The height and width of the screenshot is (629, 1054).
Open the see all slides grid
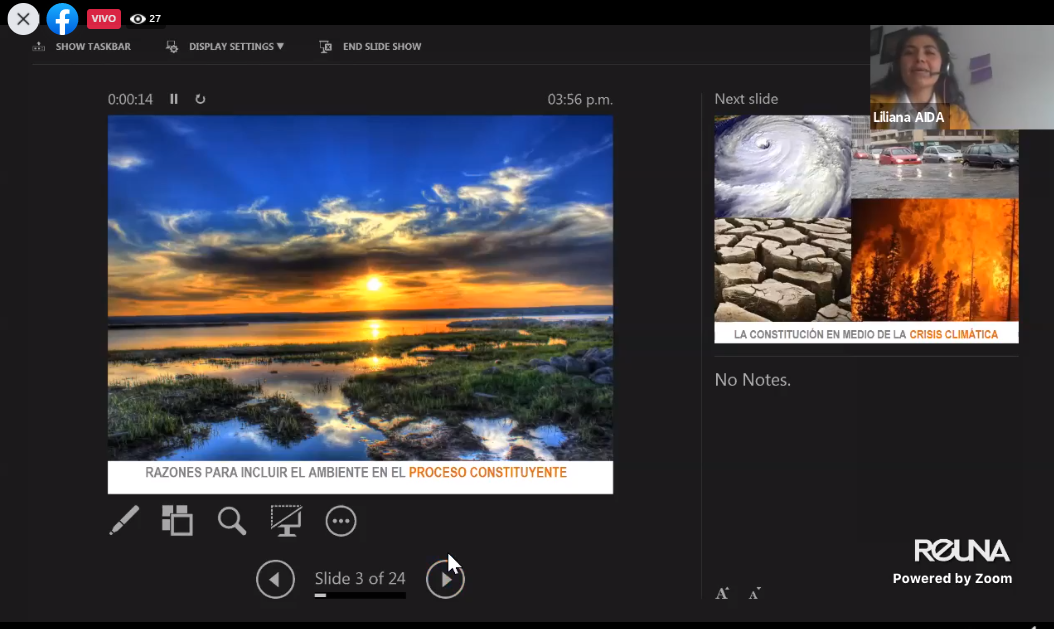pos(177,520)
